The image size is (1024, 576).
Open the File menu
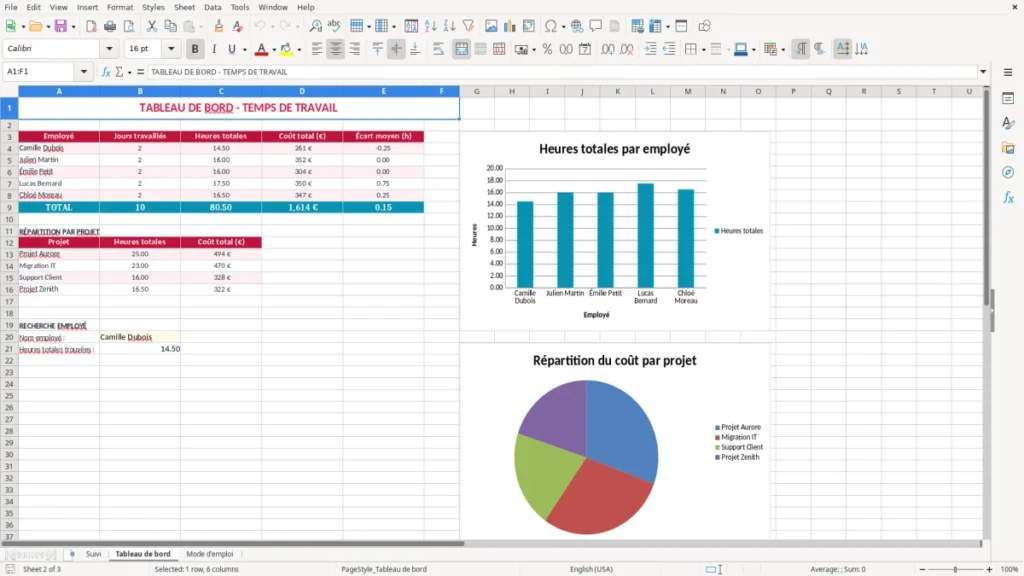pos(11,7)
